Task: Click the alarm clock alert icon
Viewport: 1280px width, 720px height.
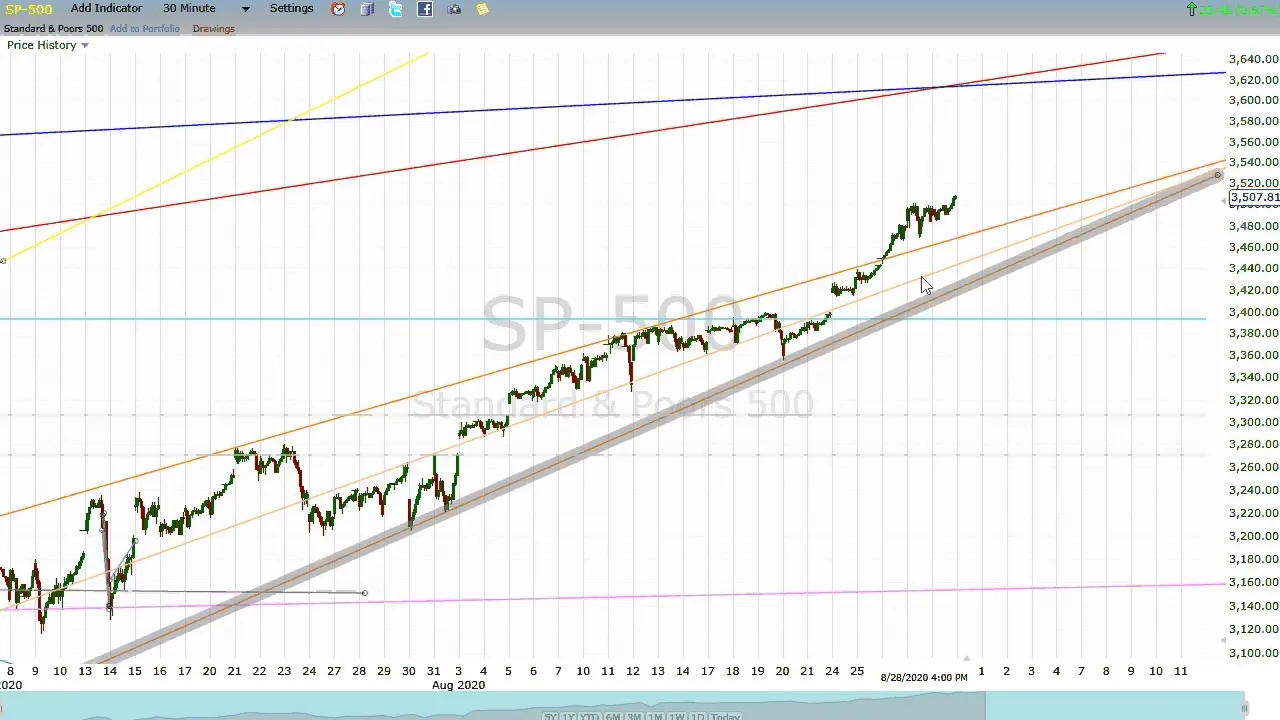Action: click(338, 9)
